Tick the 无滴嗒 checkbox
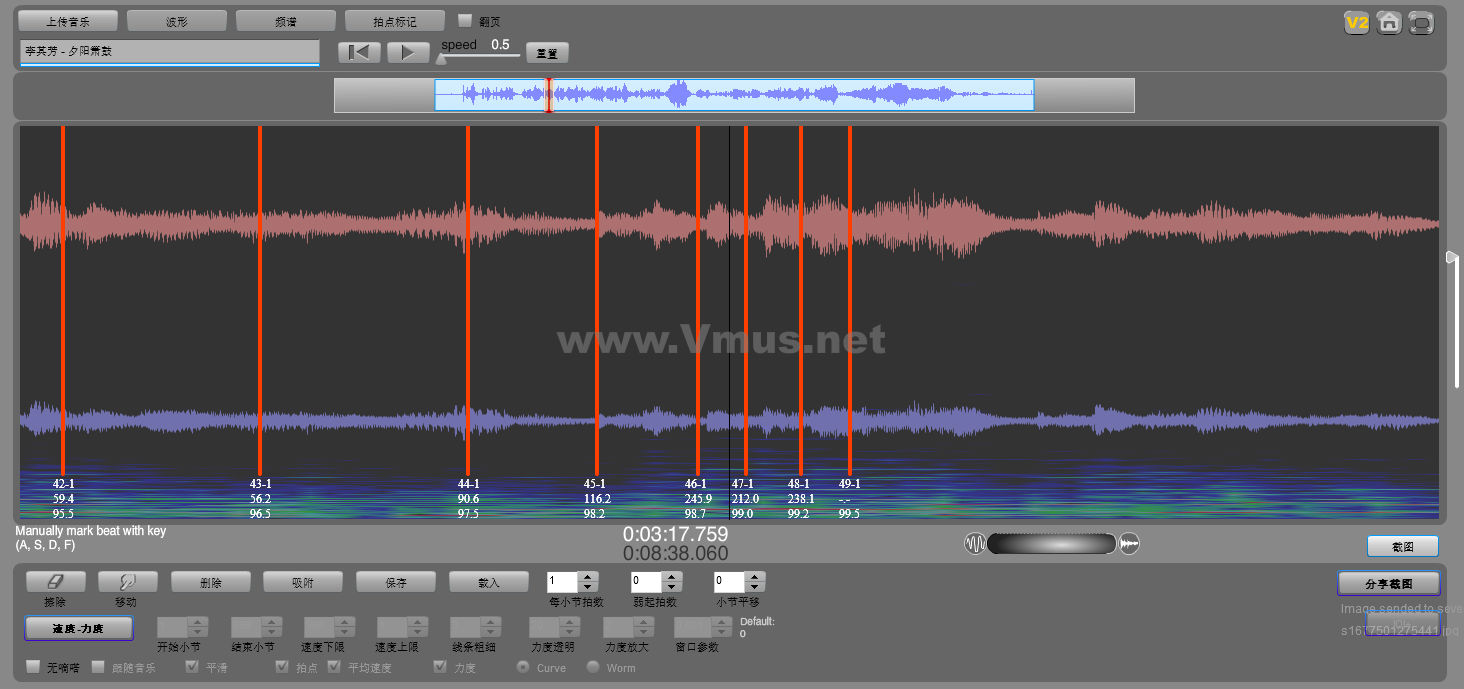The width and height of the screenshot is (1464, 689). coord(34,667)
